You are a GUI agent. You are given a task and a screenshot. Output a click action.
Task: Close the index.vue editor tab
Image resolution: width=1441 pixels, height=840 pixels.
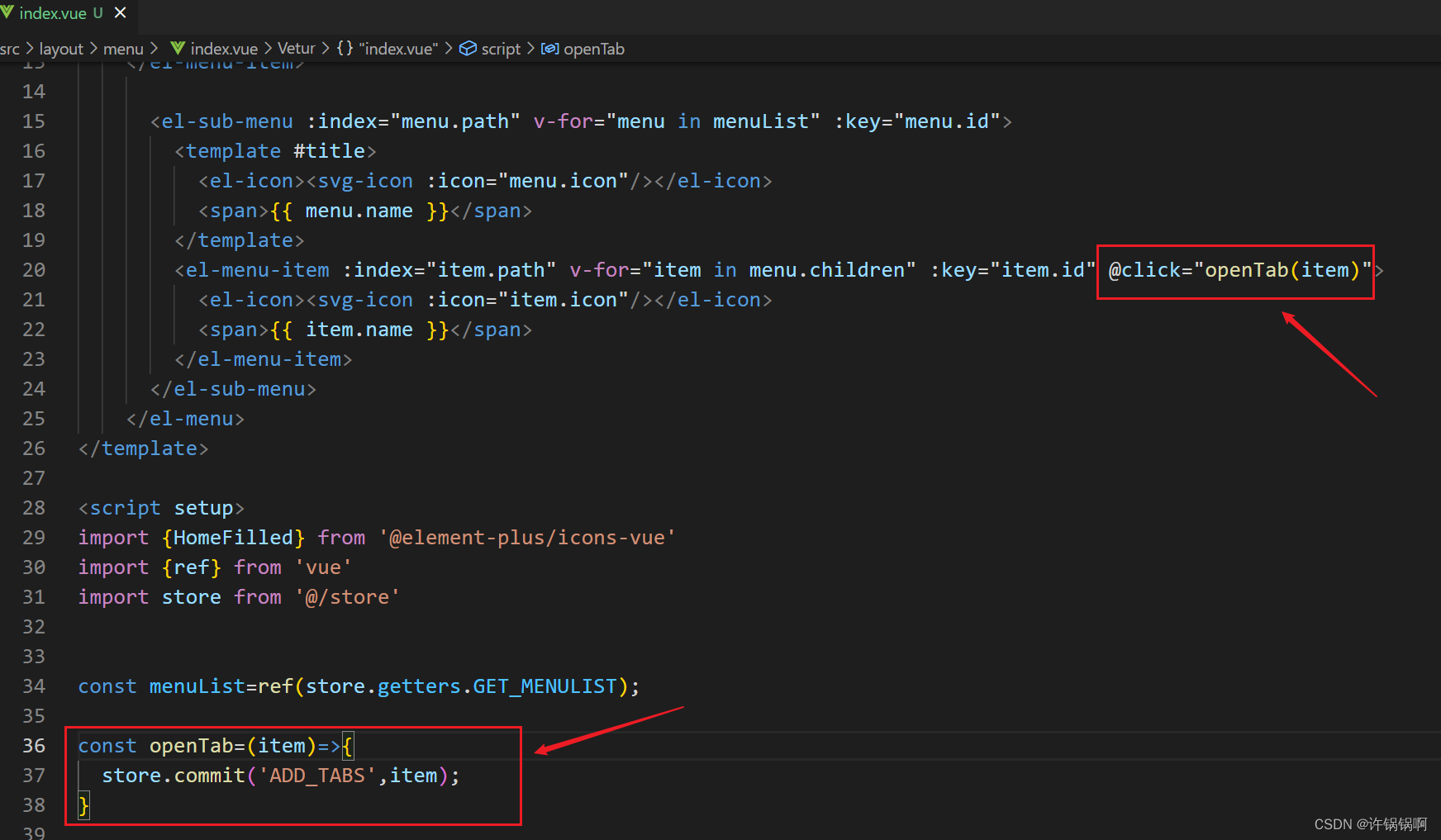121,12
